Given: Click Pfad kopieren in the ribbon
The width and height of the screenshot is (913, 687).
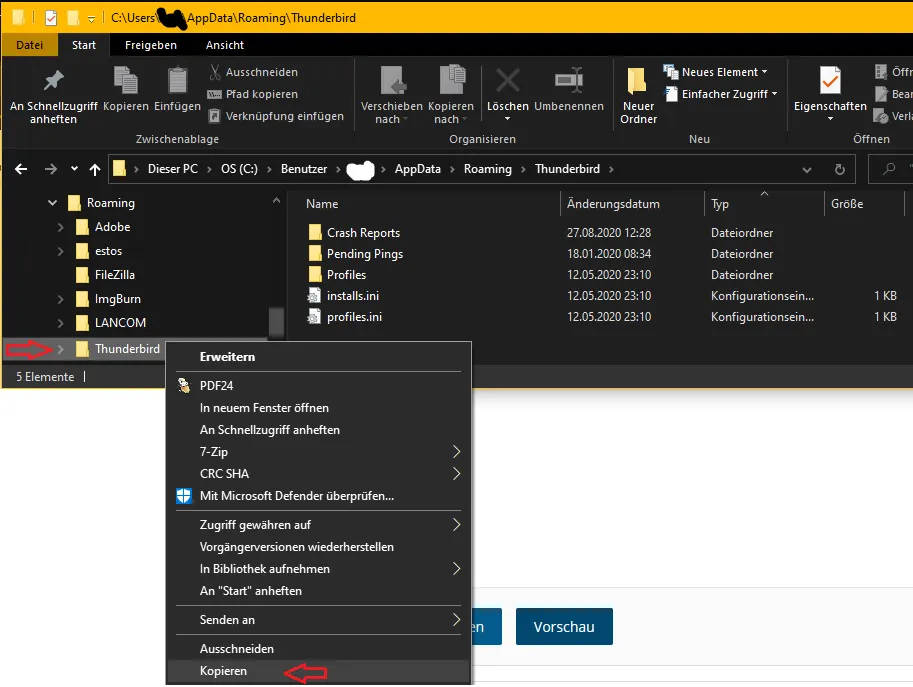Looking at the screenshot, I should [x=253, y=94].
